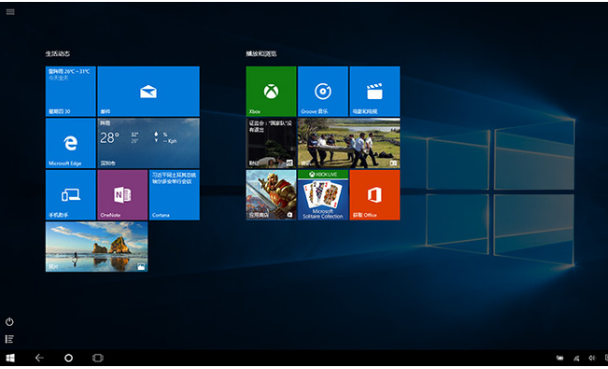This screenshot has height=369, width=608.
Task: Open the Cortana tile
Action: click(174, 195)
